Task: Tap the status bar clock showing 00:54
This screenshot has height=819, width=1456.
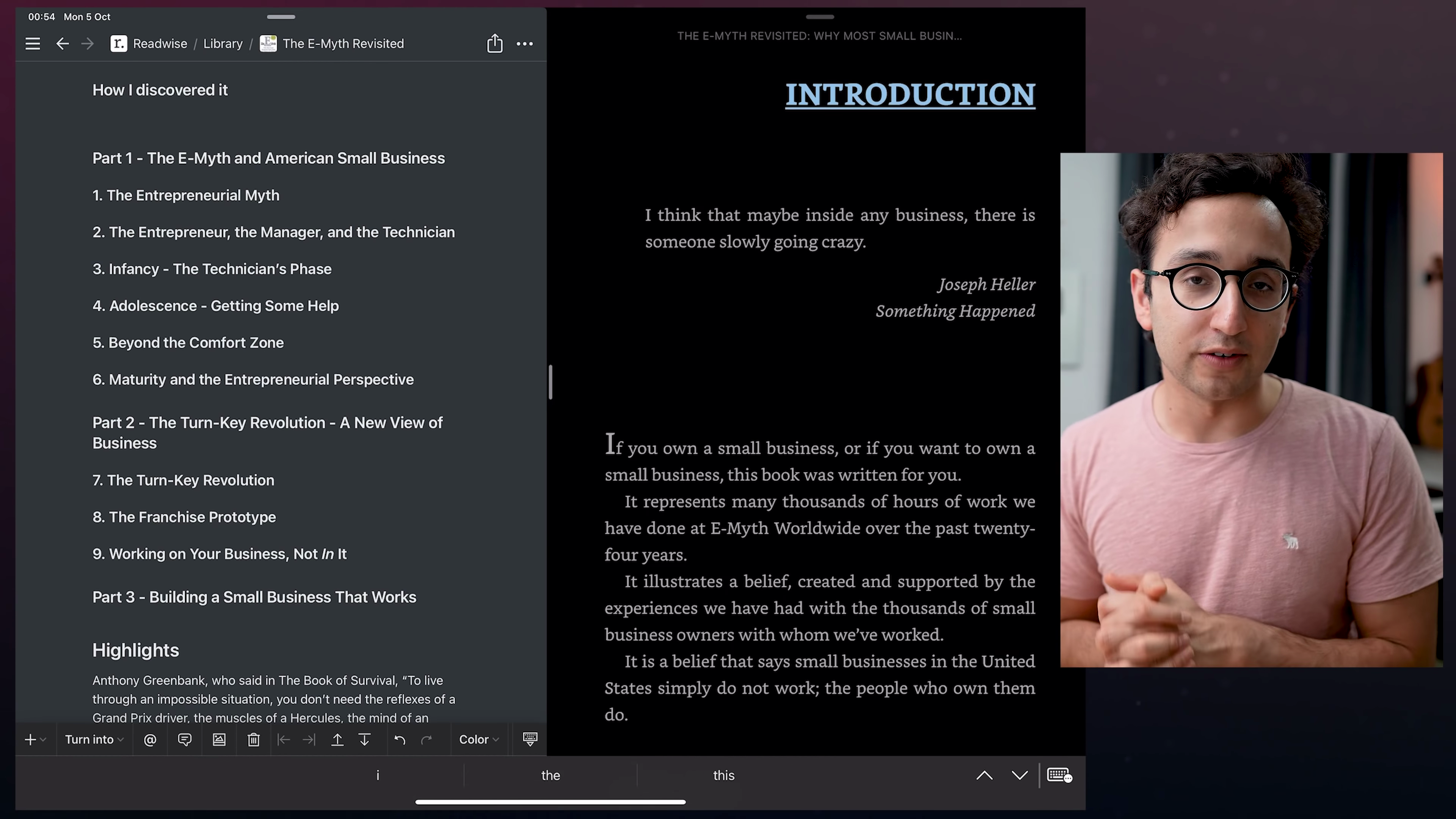Action: 42,16
